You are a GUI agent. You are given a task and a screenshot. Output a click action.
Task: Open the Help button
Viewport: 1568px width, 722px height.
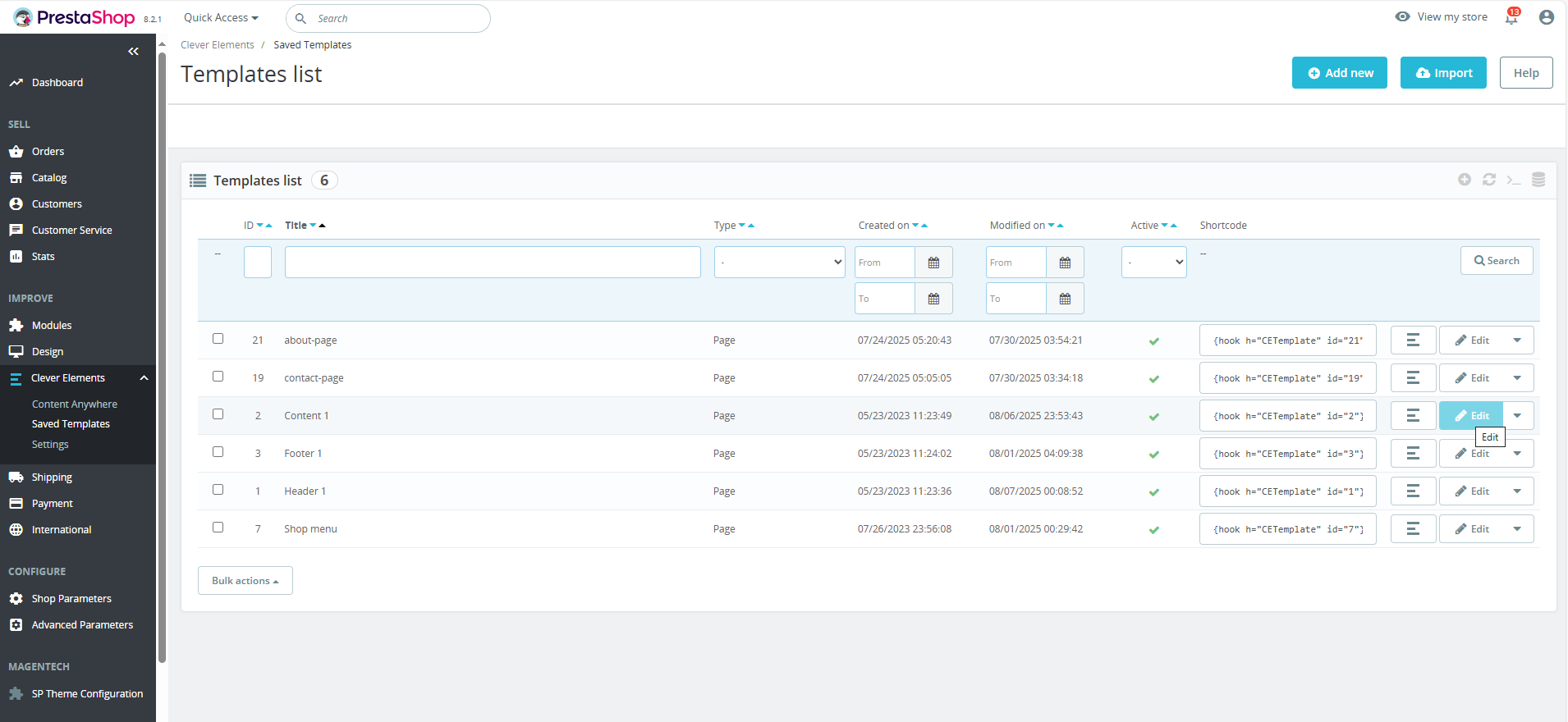click(x=1526, y=73)
